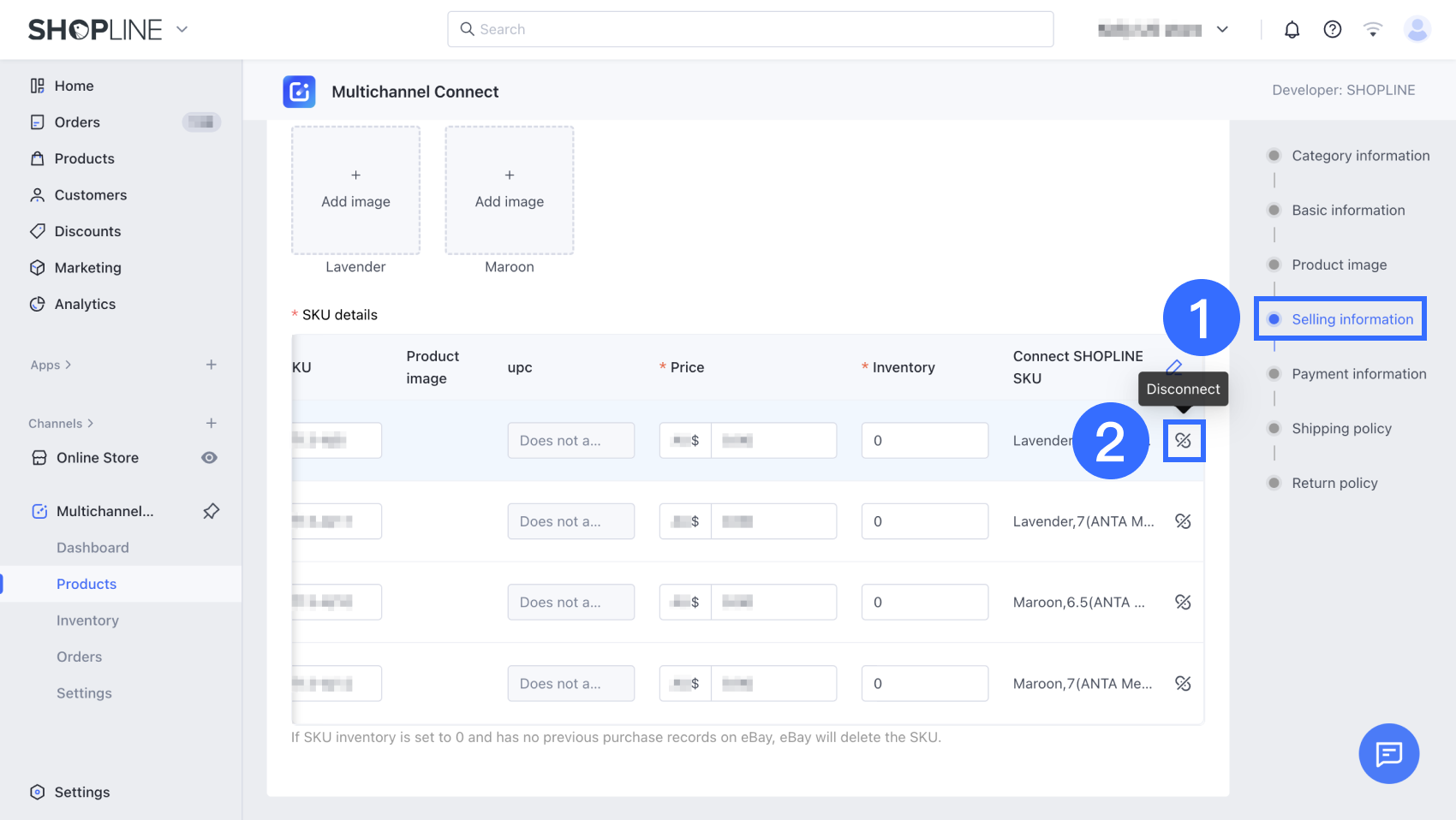Add a new channel with plus icon
This screenshot has height=820, width=1456.
(212, 423)
